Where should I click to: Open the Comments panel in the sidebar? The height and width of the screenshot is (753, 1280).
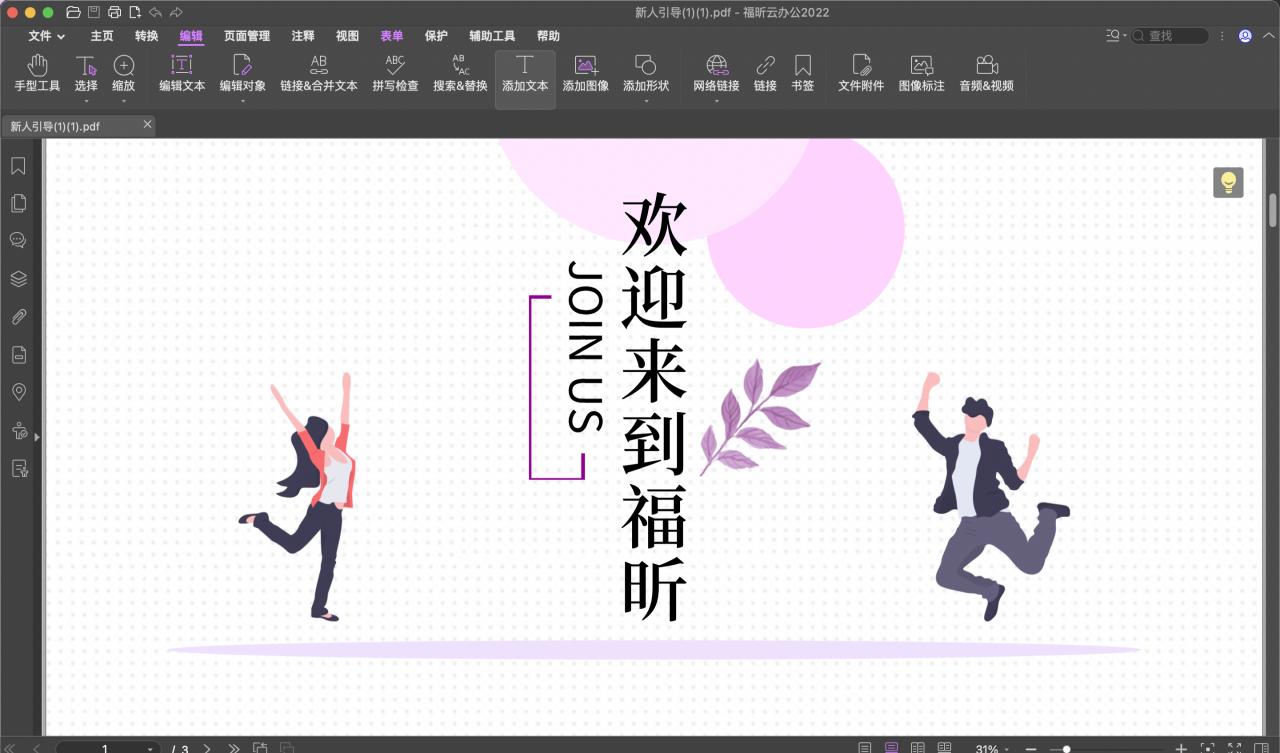pos(18,240)
